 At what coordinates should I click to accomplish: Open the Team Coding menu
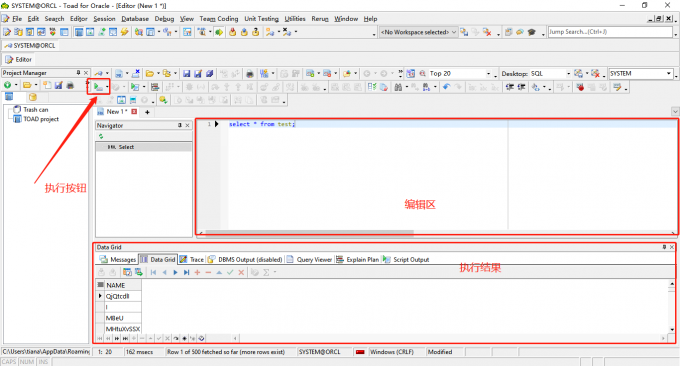coord(219,19)
